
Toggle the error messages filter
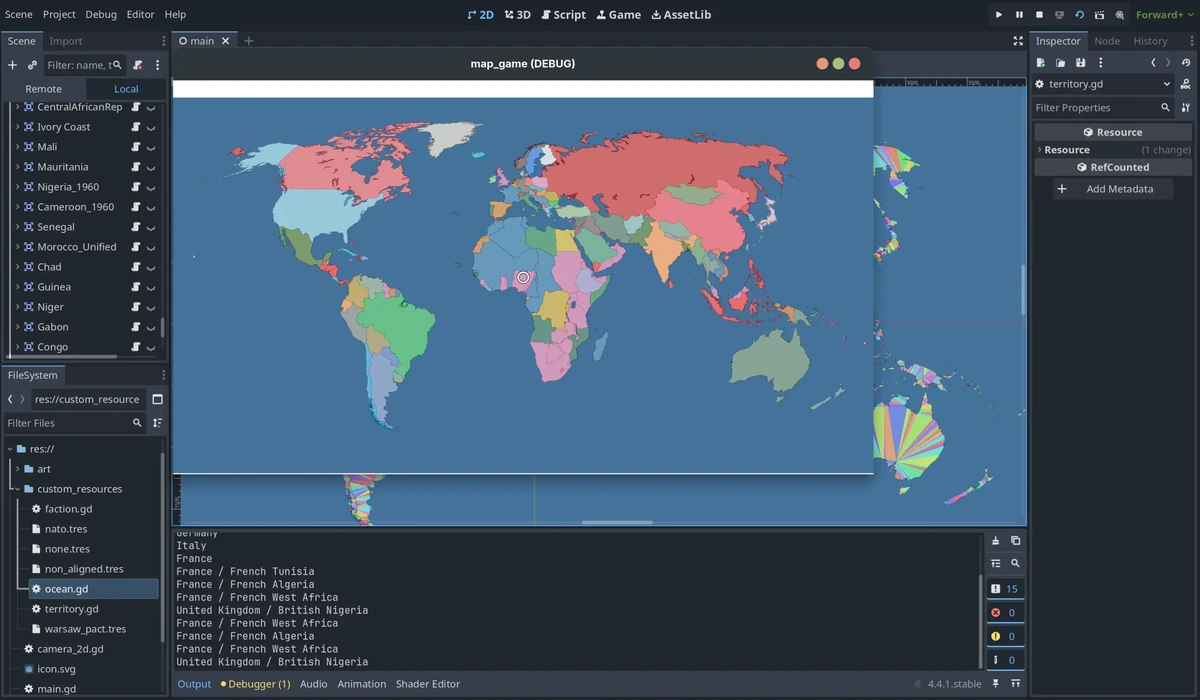pos(1004,613)
